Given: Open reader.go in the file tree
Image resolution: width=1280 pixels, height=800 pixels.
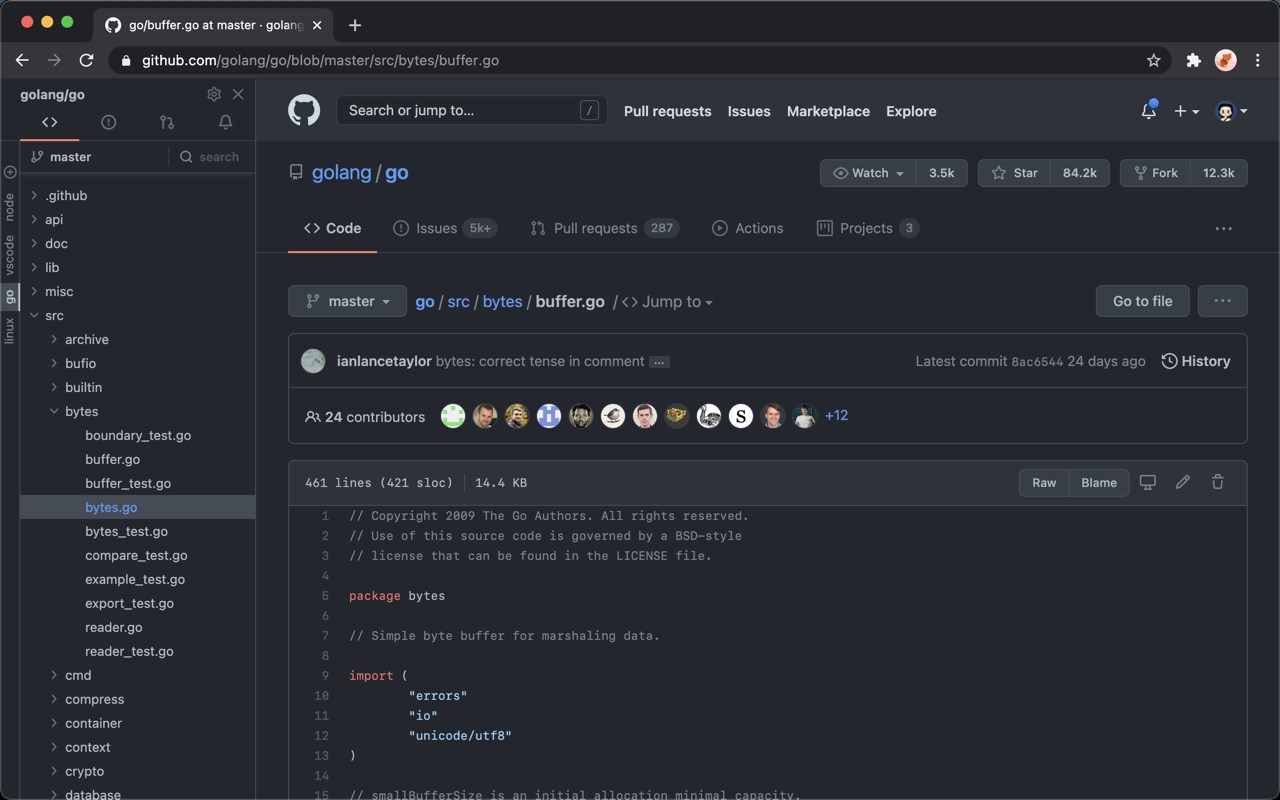Looking at the screenshot, I should coord(114,627).
